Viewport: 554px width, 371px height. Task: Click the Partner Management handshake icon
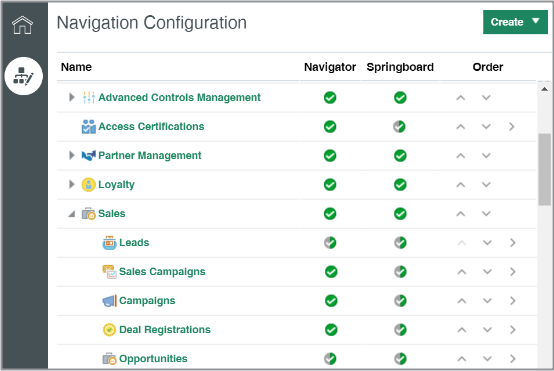click(x=89, y=155)
